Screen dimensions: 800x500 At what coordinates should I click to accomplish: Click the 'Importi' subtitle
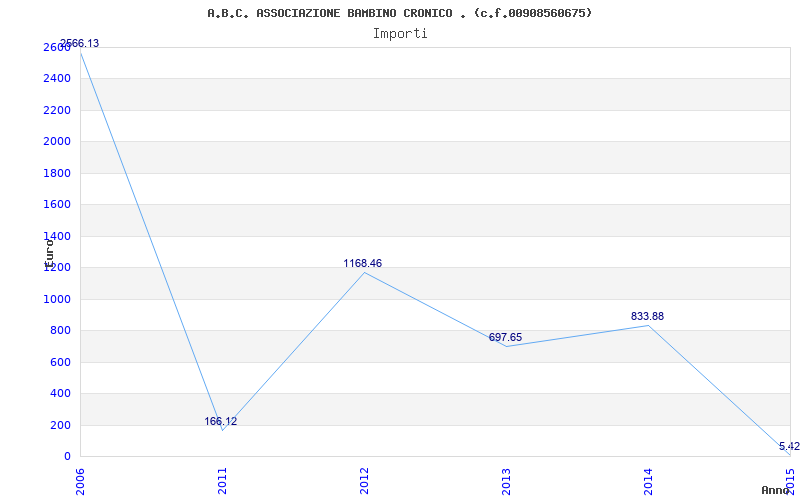pos(400,34)
